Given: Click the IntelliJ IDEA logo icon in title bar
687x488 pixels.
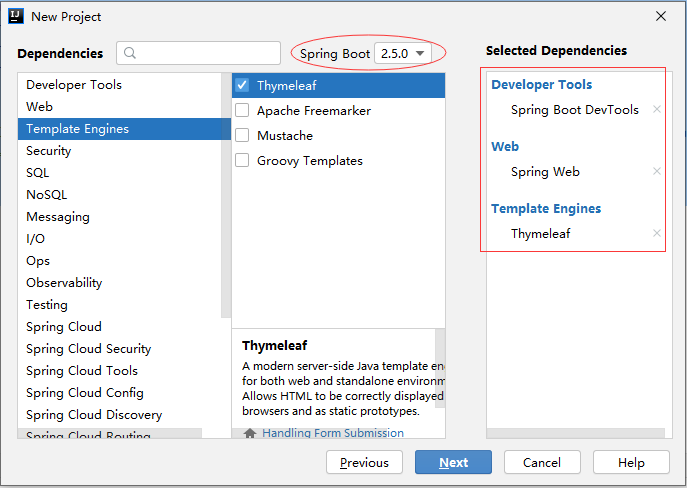Looking at the screenshot, I should pos(16,16).
